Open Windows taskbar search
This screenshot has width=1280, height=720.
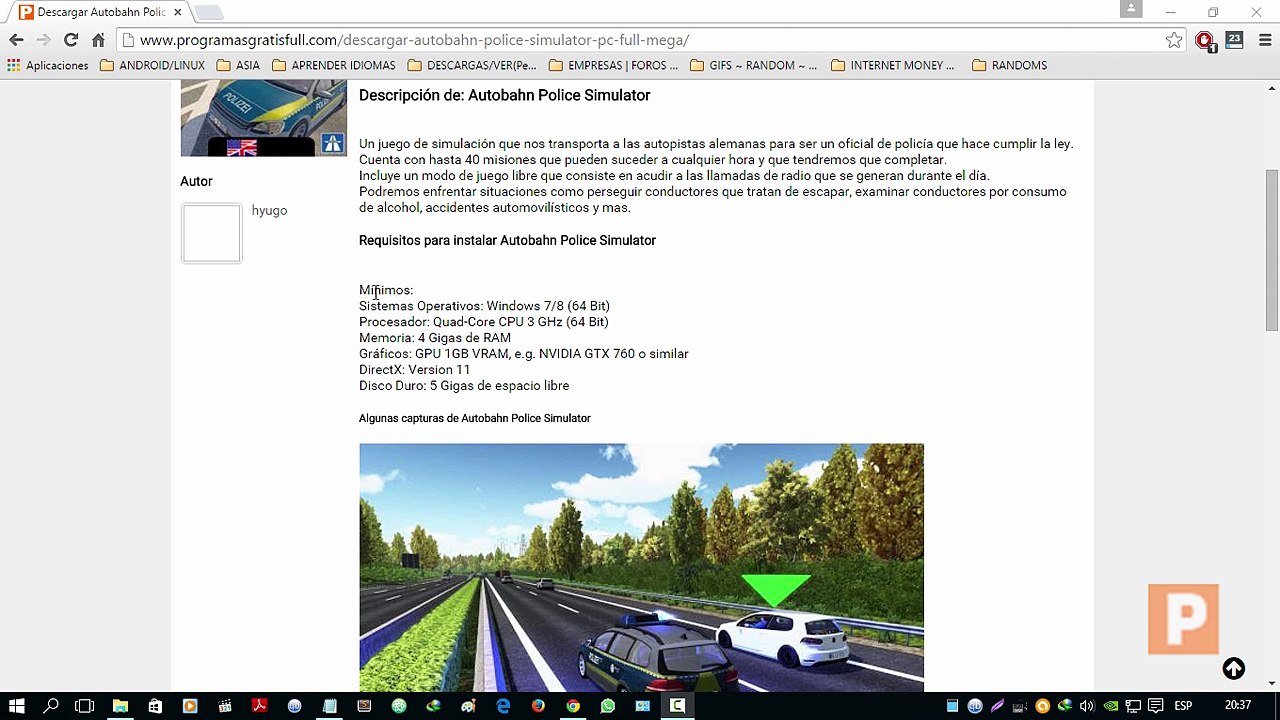pos(51,705)
